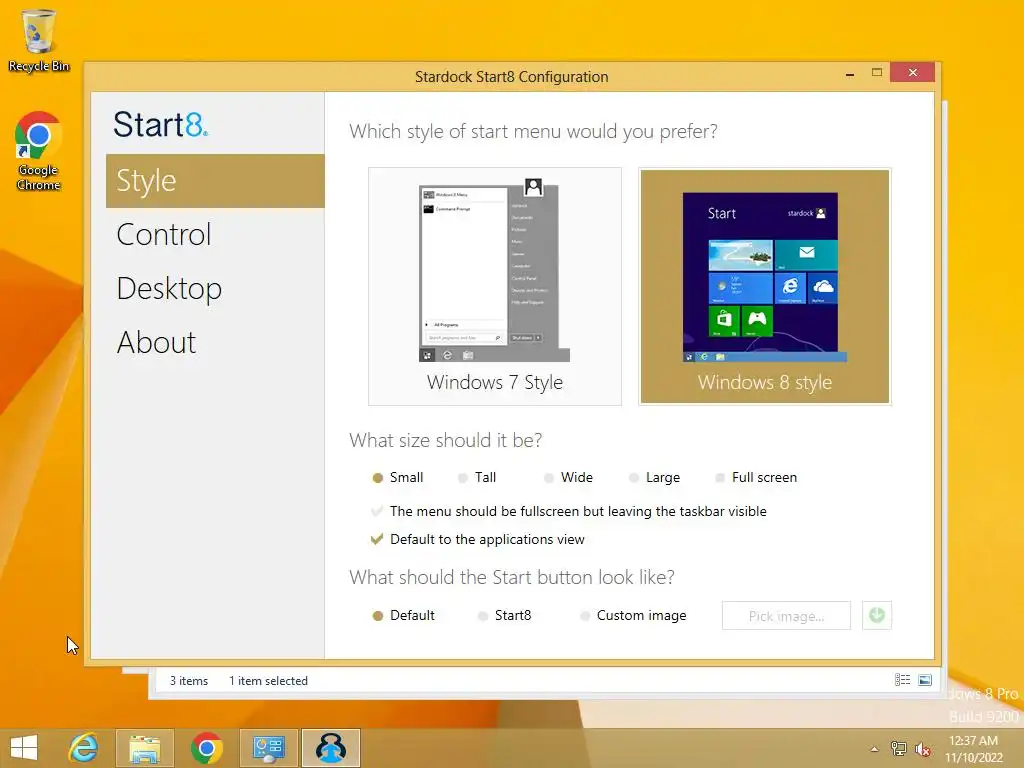This screenshot has width=1024, height=768.
Task: Click the Start8 logo
Action: 161,124
